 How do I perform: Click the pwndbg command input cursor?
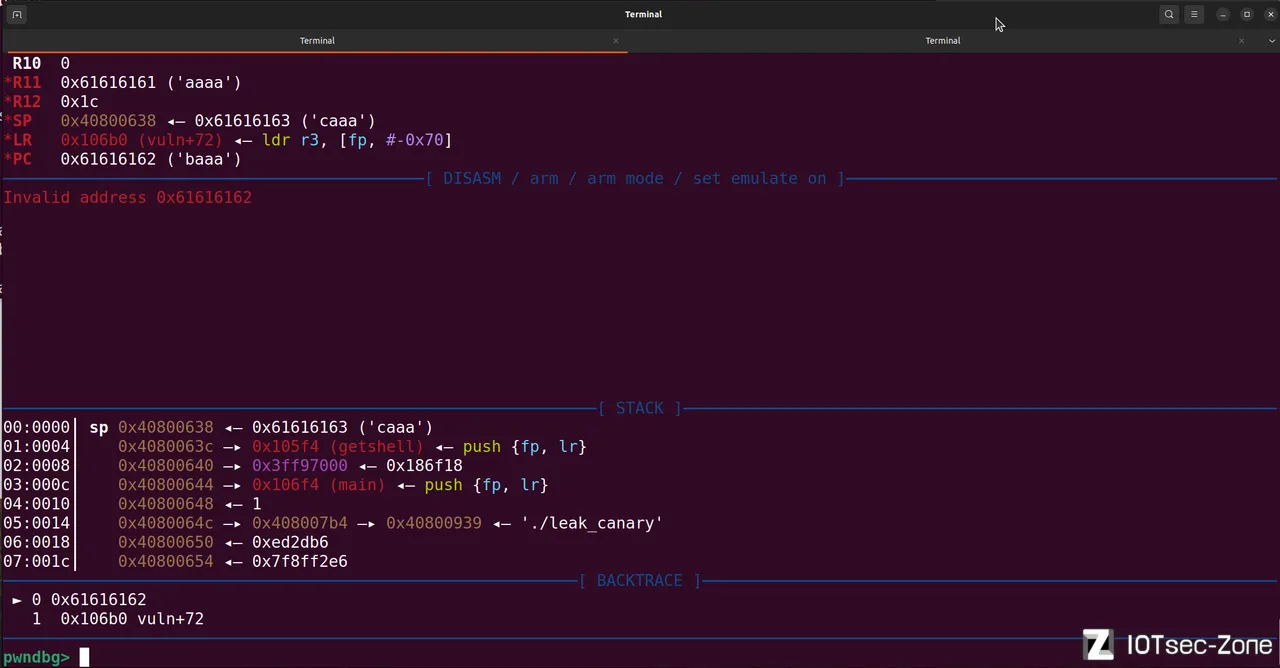85,657
